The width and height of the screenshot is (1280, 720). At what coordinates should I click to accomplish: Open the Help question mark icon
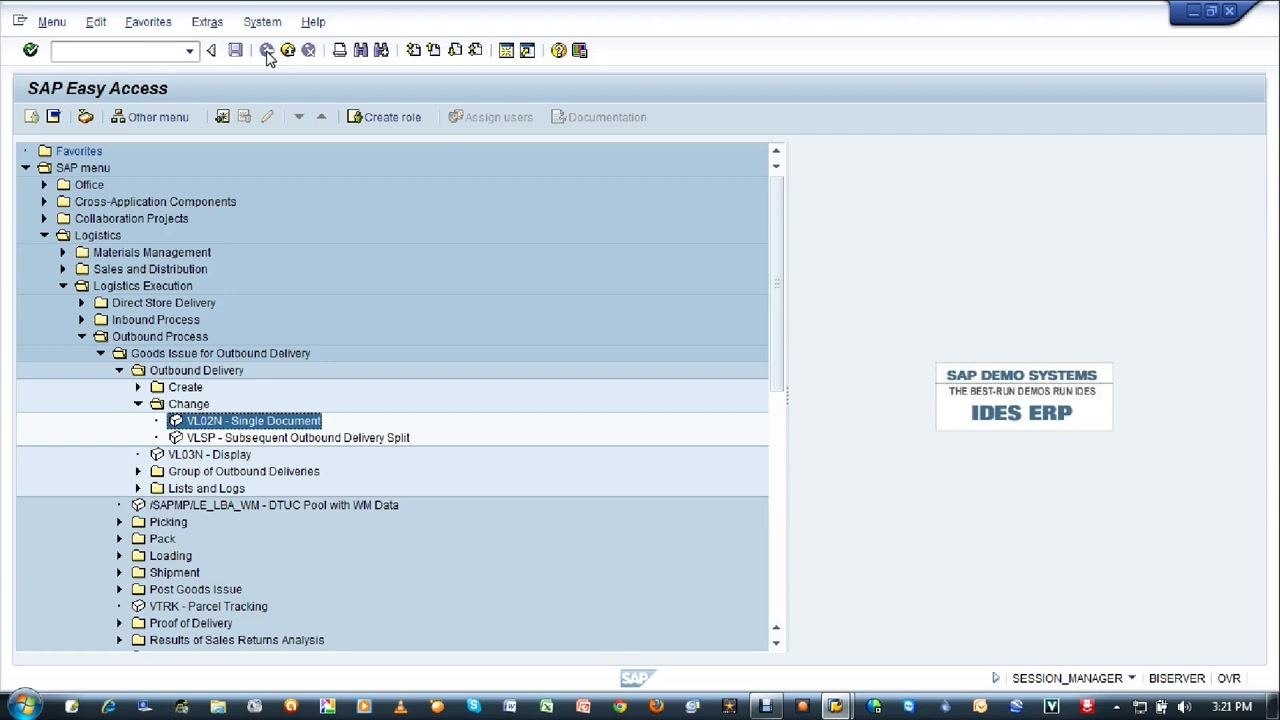(559, 50)
